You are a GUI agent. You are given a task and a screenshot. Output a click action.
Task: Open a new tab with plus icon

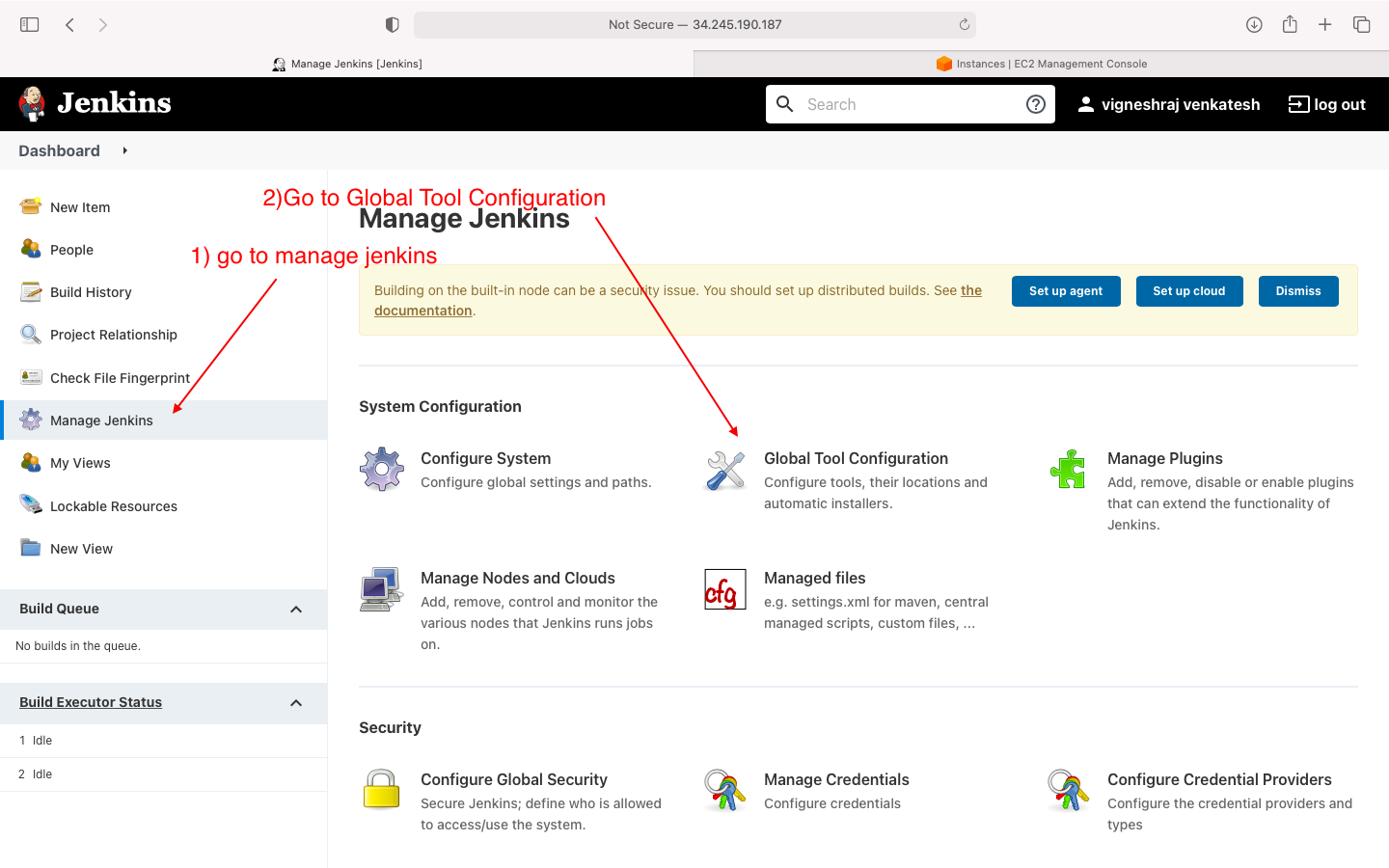pos(1325,24)
